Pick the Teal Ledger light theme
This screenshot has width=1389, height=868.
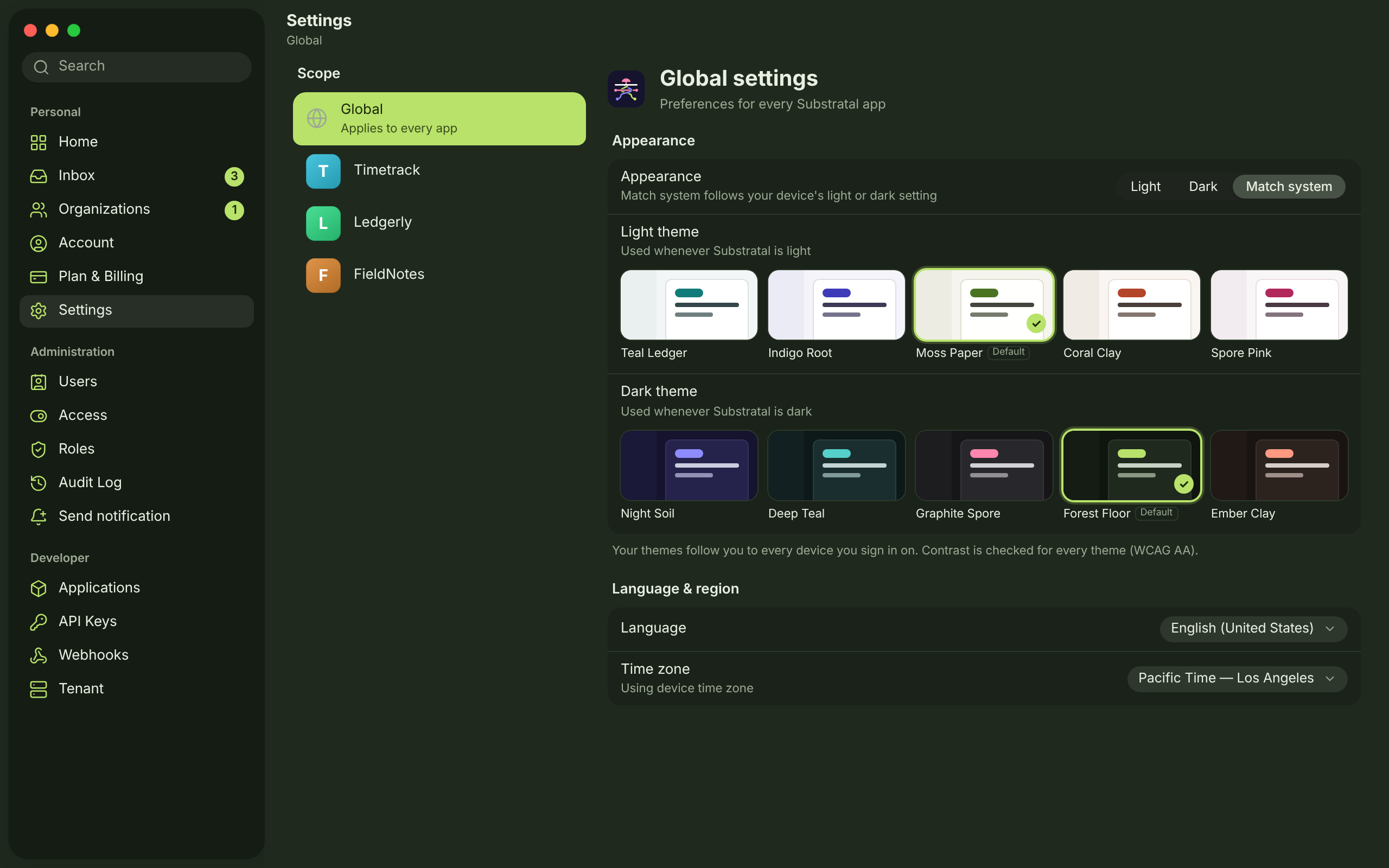689,305
